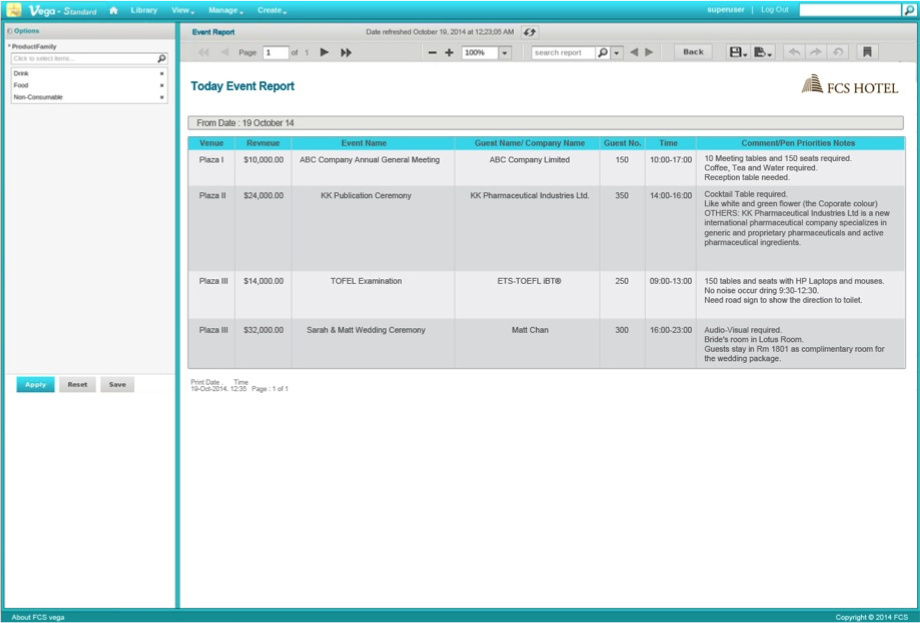Click the Revneue column header
This screenshot has height=623, width=920.
(263, 143)
